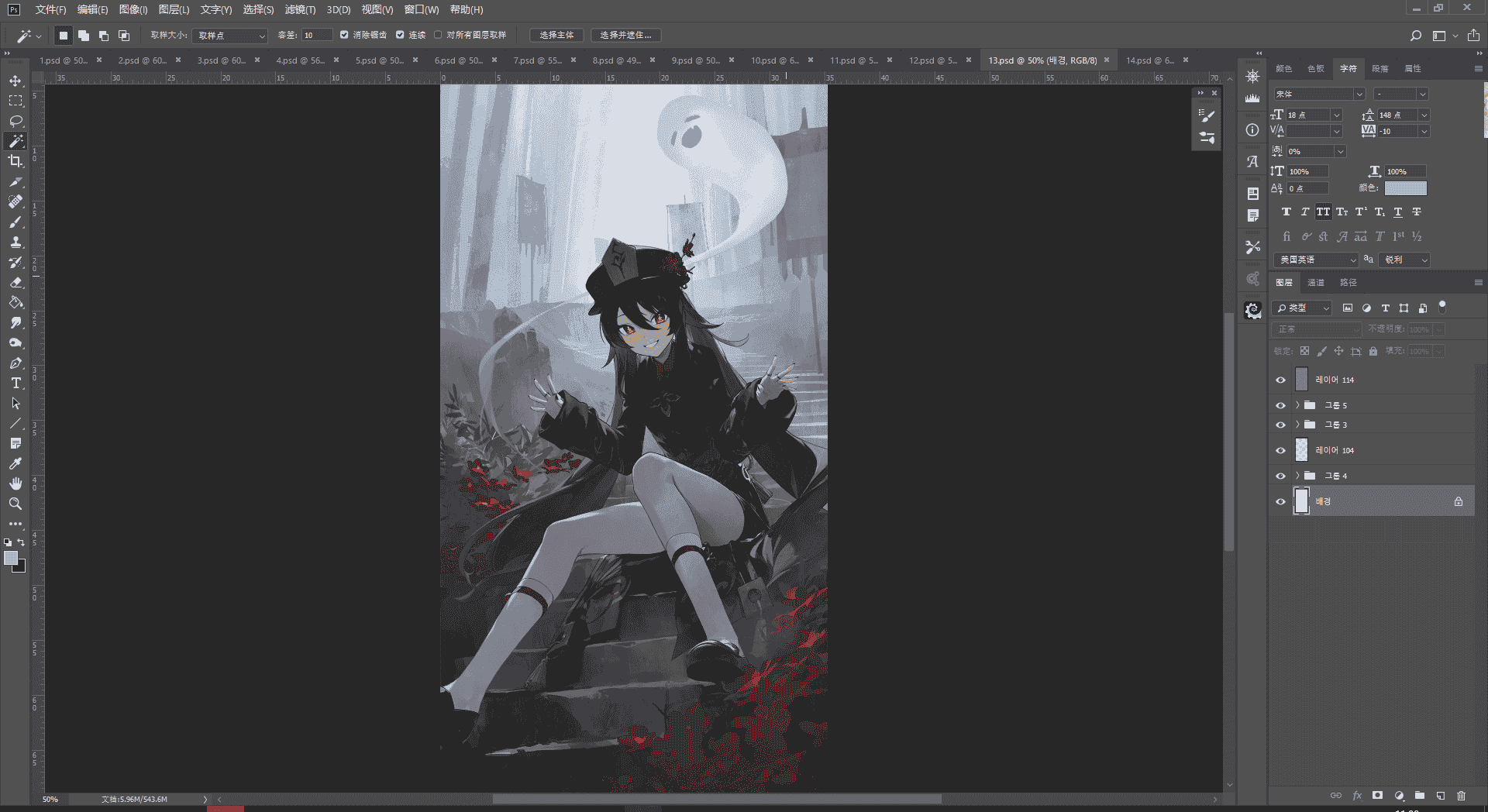Image resolution: width=1488 pixels, height=812 pixels.
Task: Click the 容差 tolerance input field
Action: [317, 36]
